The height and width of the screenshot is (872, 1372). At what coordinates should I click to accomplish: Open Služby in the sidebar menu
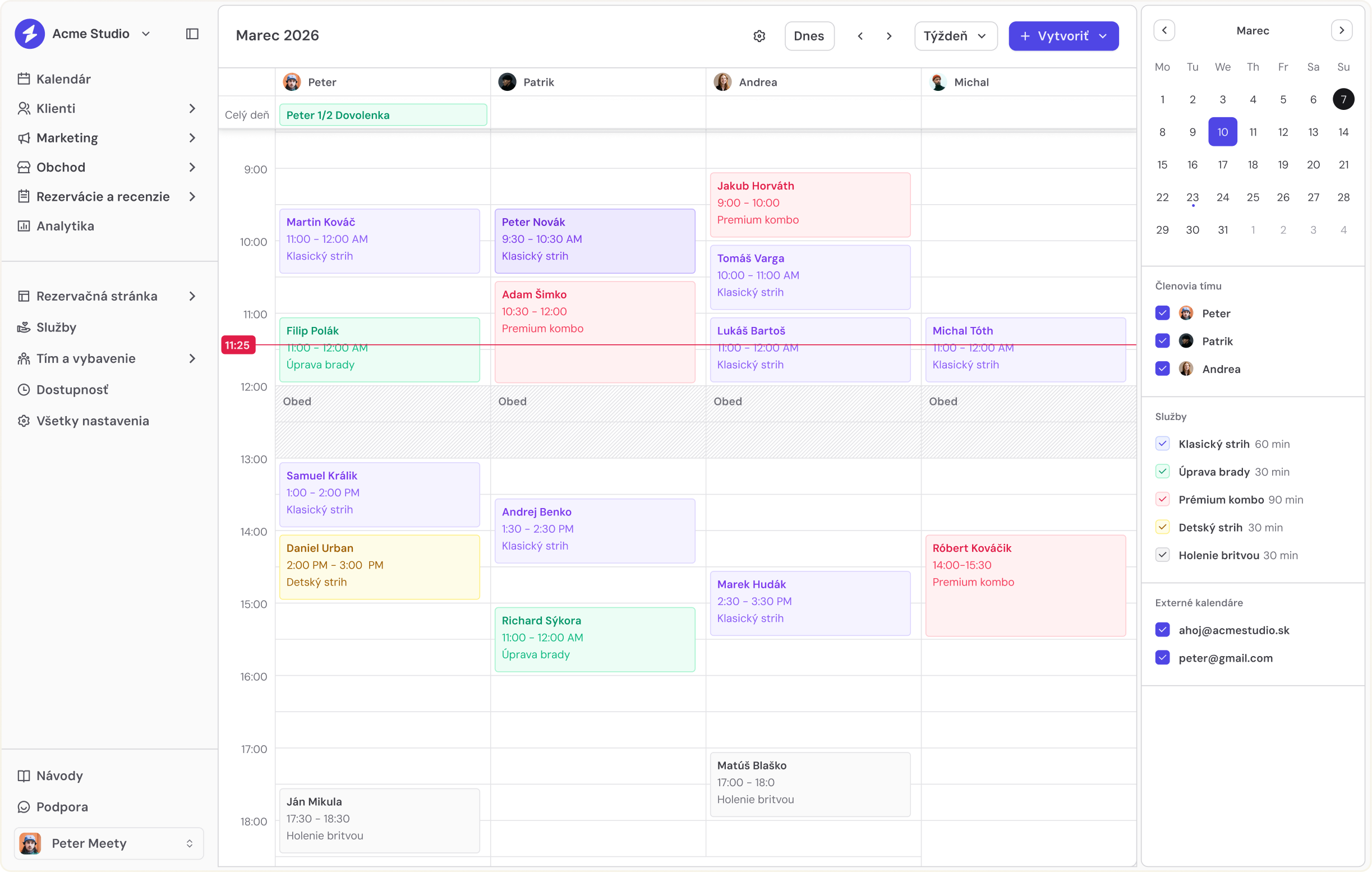pyautogui.click(x=56, y=327)
